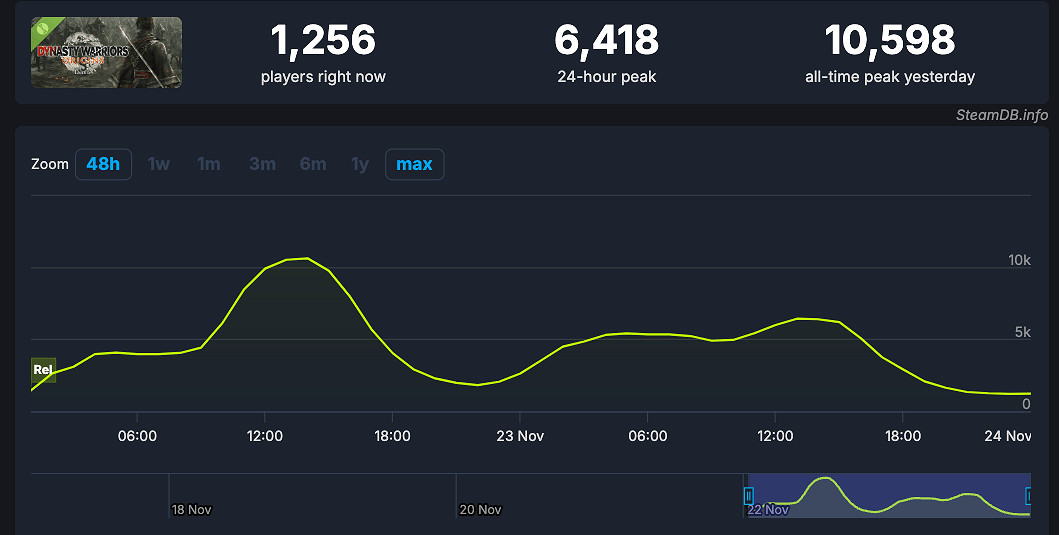Click the right navigator range handle
The width and height of the screenshot is (1059, 535).
pos(1028,495)
